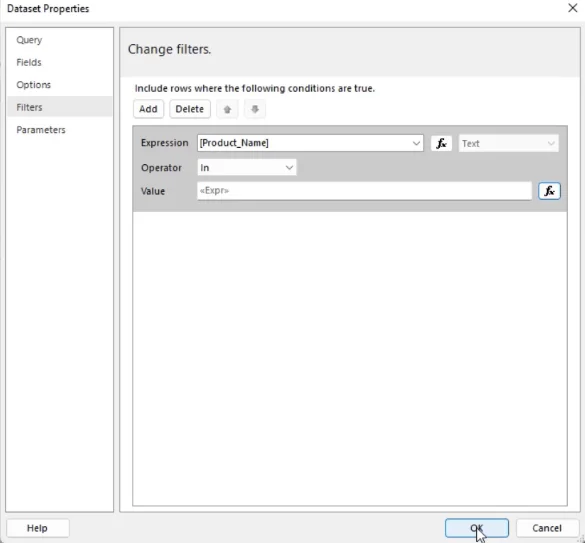Click the 'Operator' label text
Viewport: 585px width, 543px height.
pyautogui.click(x=161, y=168)
